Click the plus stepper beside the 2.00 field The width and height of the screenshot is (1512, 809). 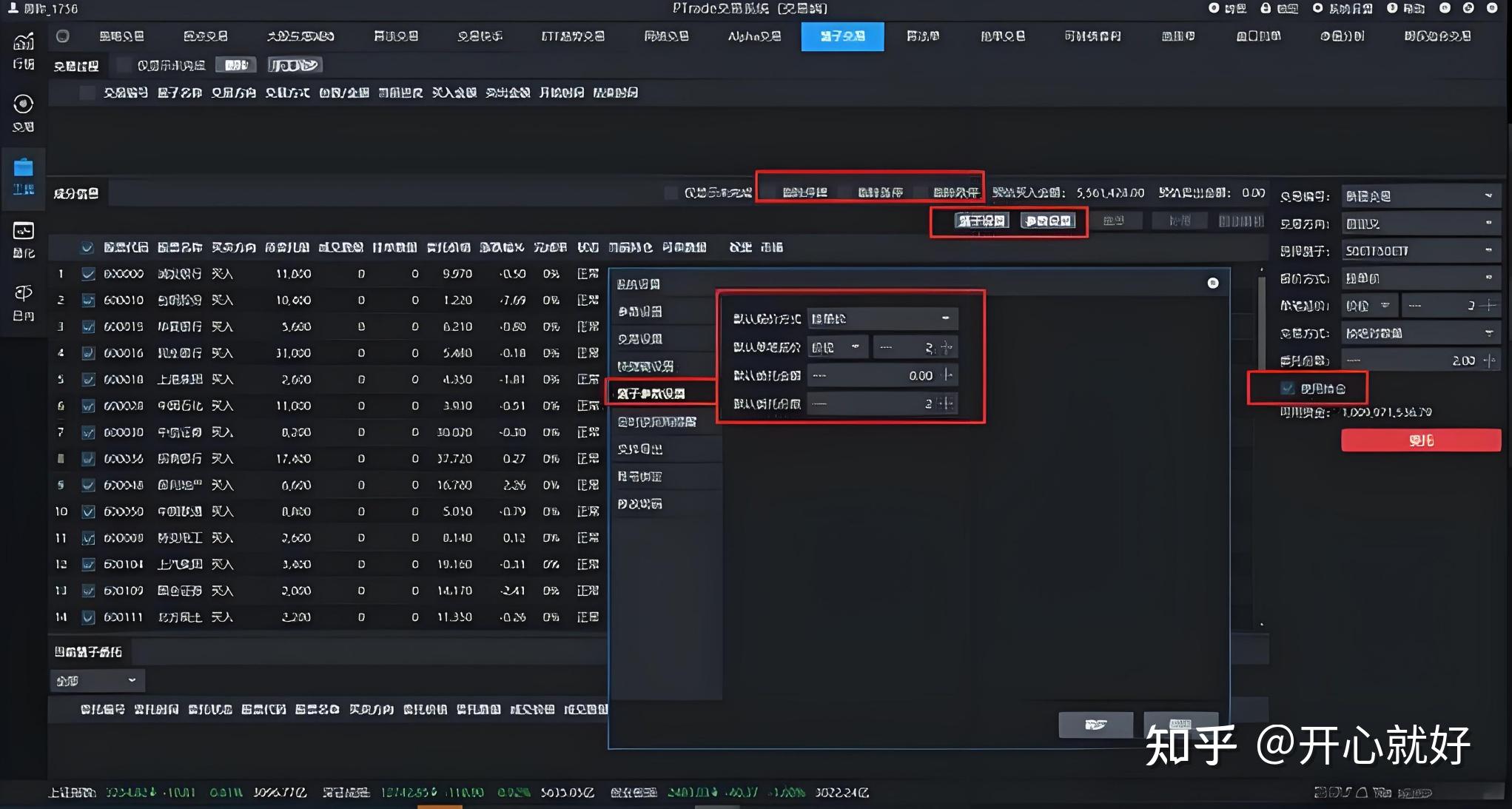pyautogui.click(x=1489, y=360)
